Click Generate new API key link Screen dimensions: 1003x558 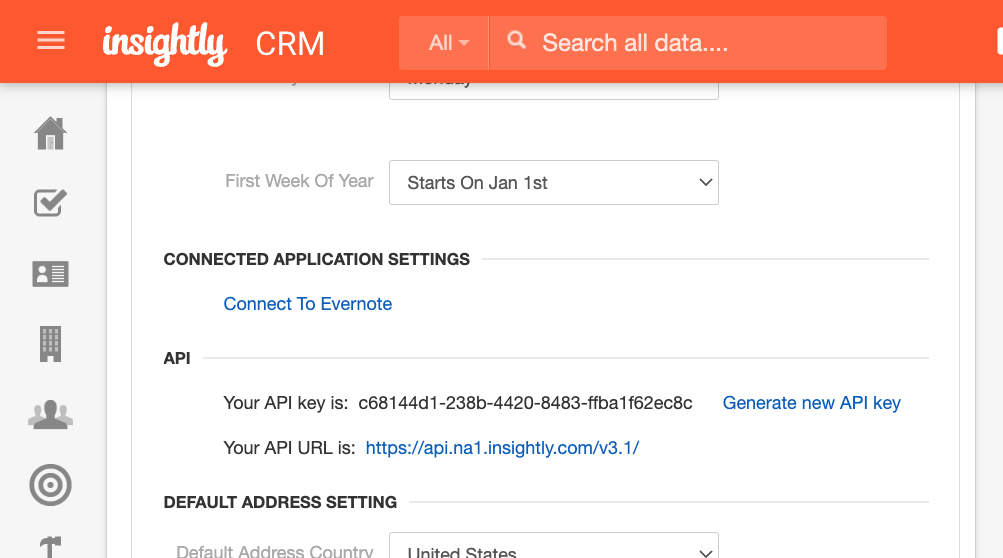(x=812, y=403)
